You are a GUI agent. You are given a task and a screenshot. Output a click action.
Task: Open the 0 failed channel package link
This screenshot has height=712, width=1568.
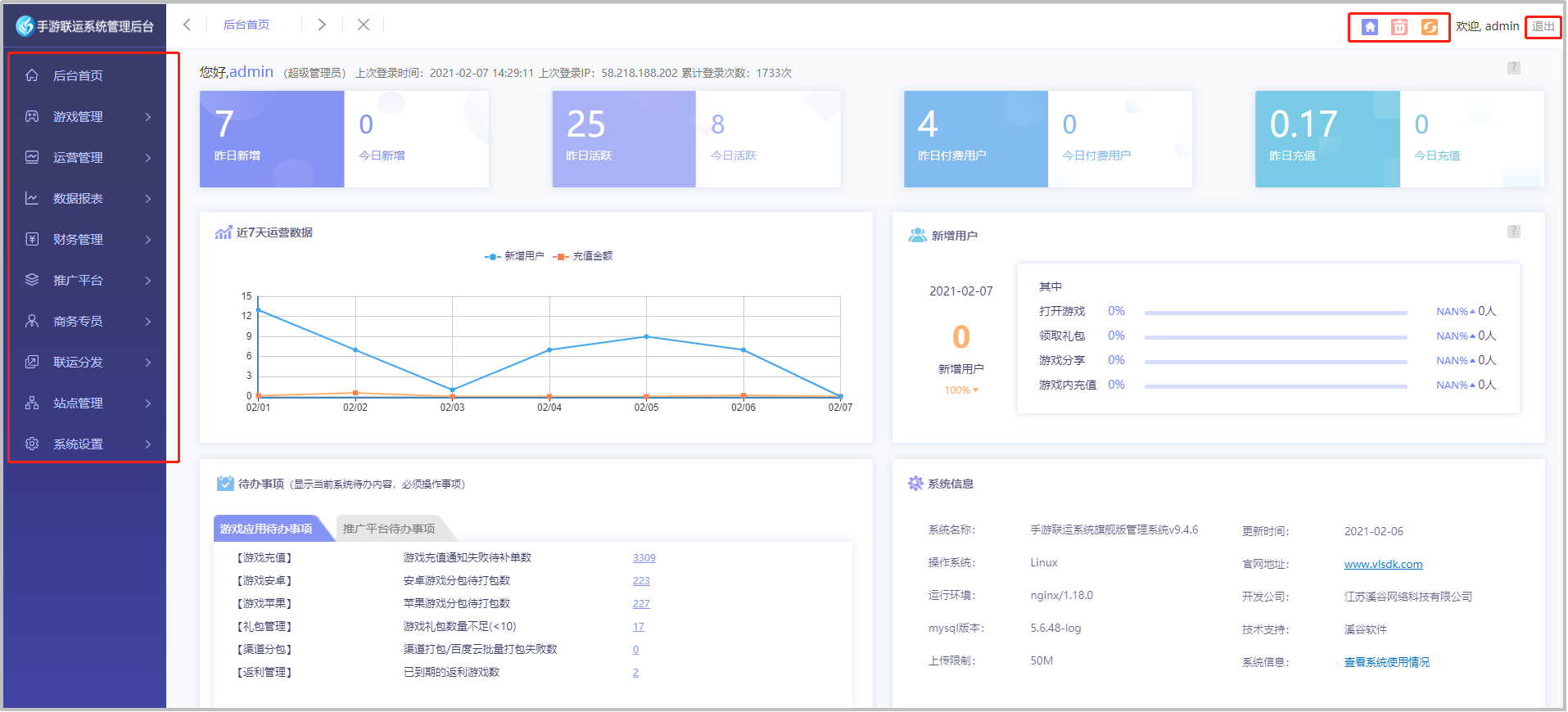635,650
